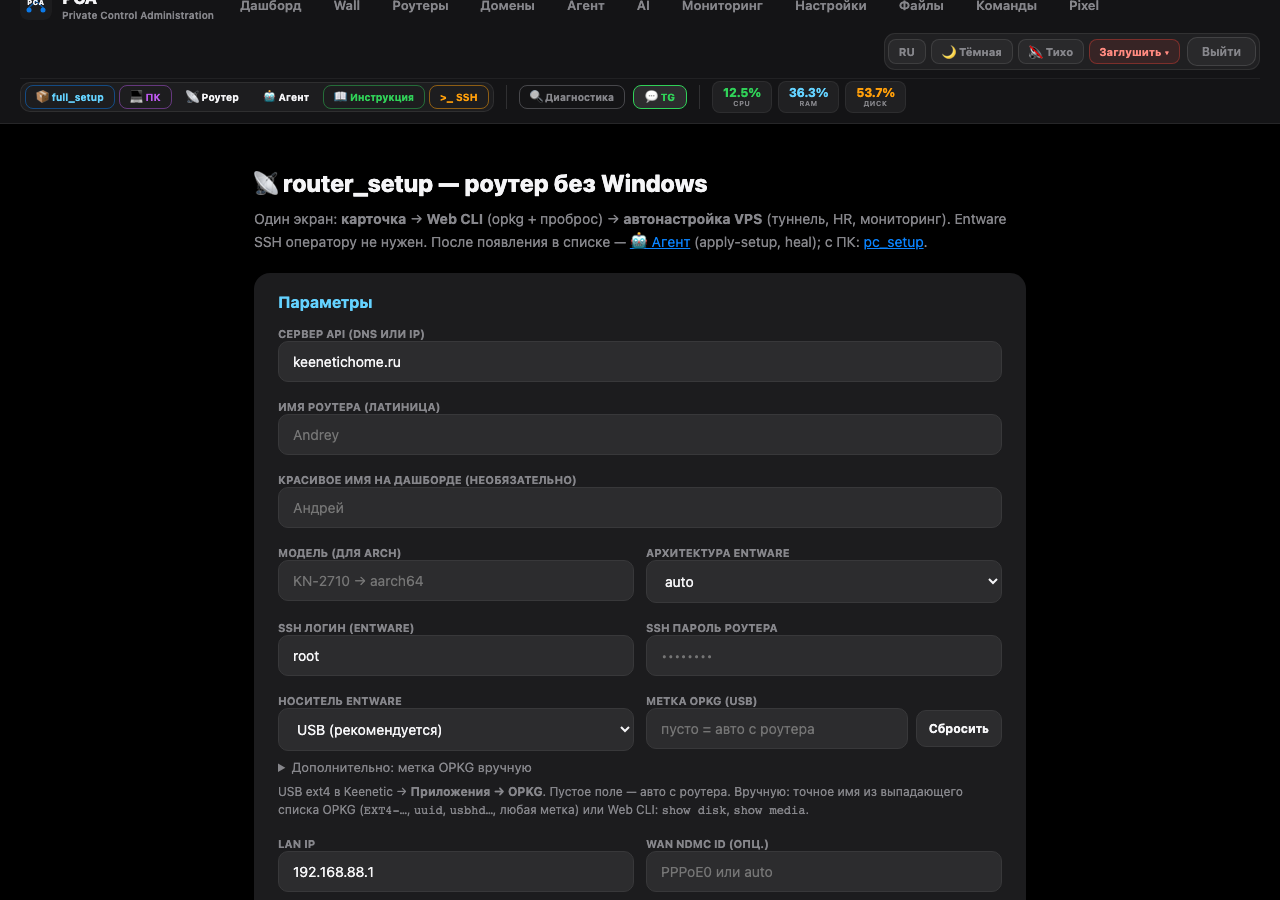Screen dimensions: 1280x900
Task: Focus the Красивое имя на дашборде field
Action: [640, 507]
